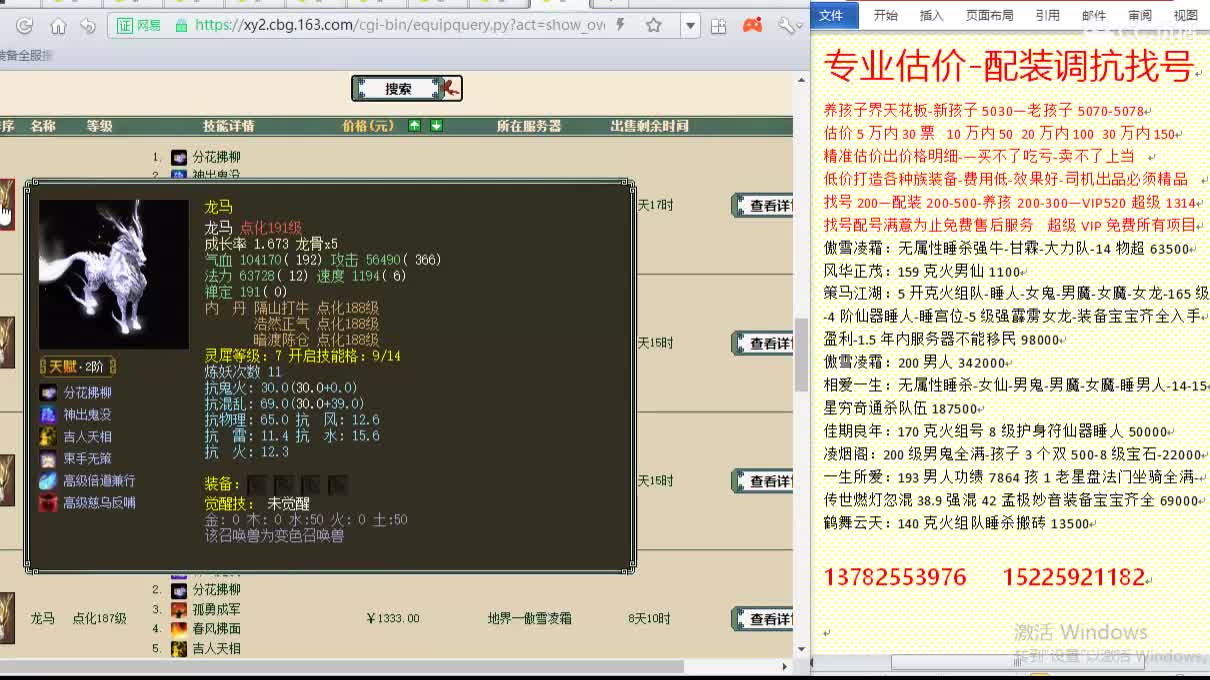Click the 名称 column header
Screen dimensions: 1210x680
43,126
